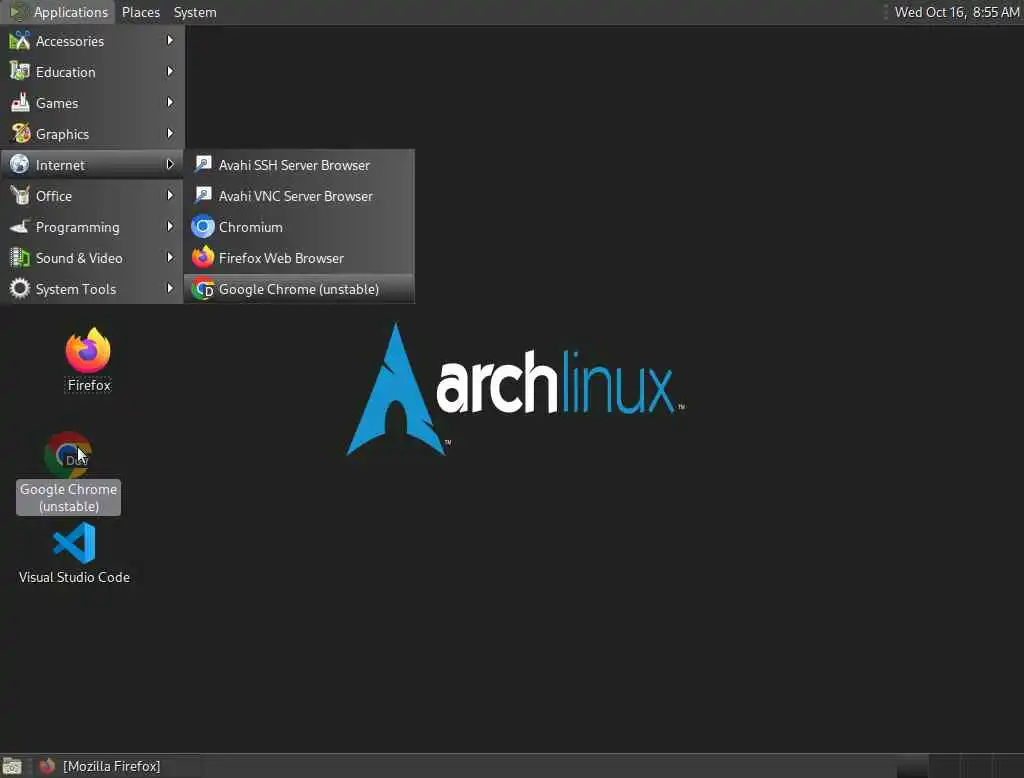Select the Google Chrome Dev desktop icon
1024x778 pixels.
pos(69,455)
